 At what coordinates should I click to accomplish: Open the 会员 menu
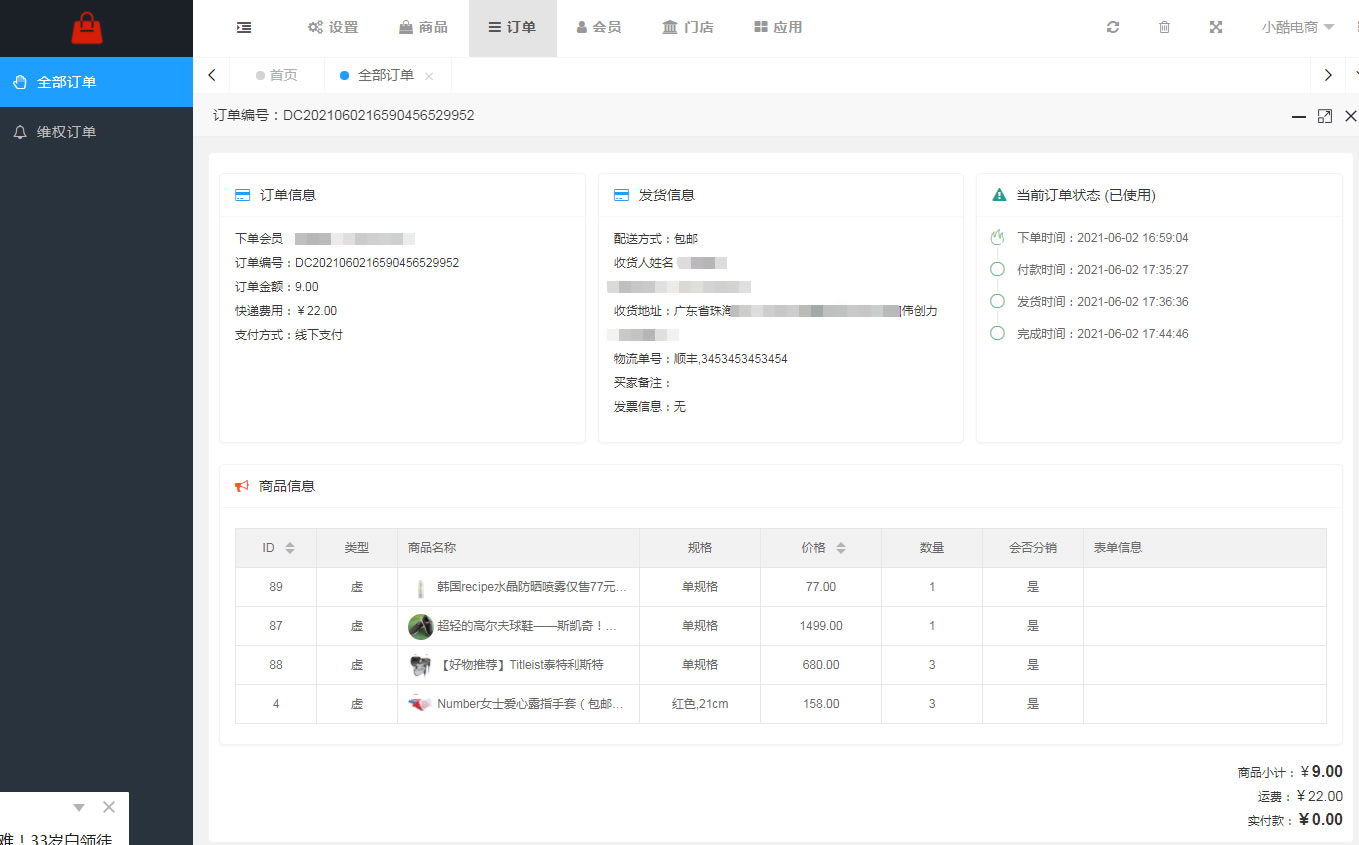click(599, 28)
